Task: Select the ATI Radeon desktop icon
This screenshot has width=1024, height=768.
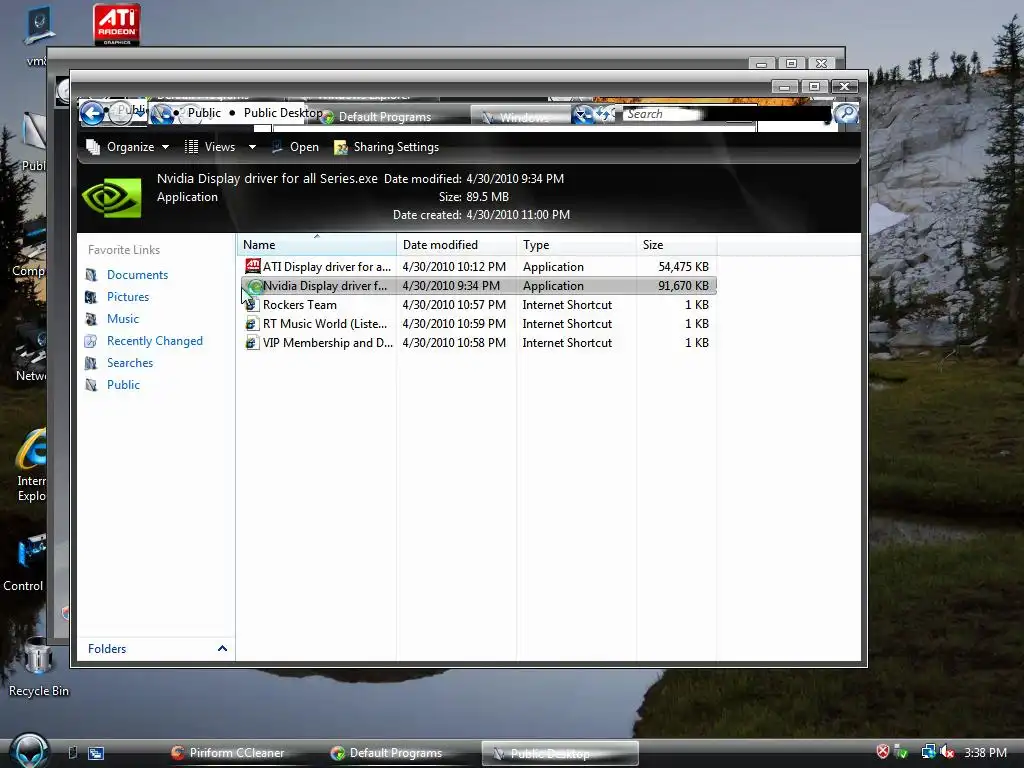Action: [x=117, y=25]
